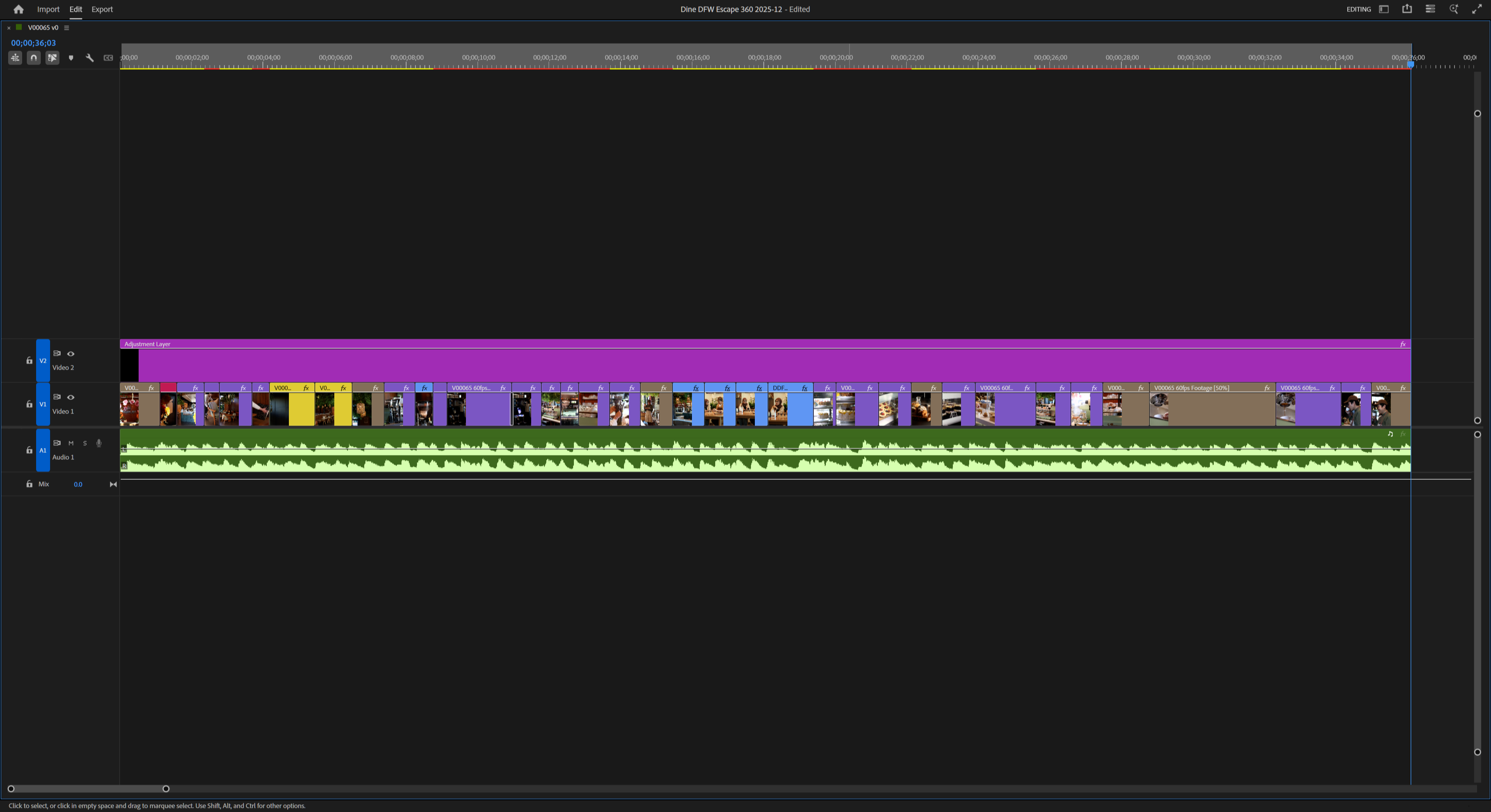Image resolution: width=1491 pixels, height=812 pixels.
Task: Open the Import menu
Action: 48,9
